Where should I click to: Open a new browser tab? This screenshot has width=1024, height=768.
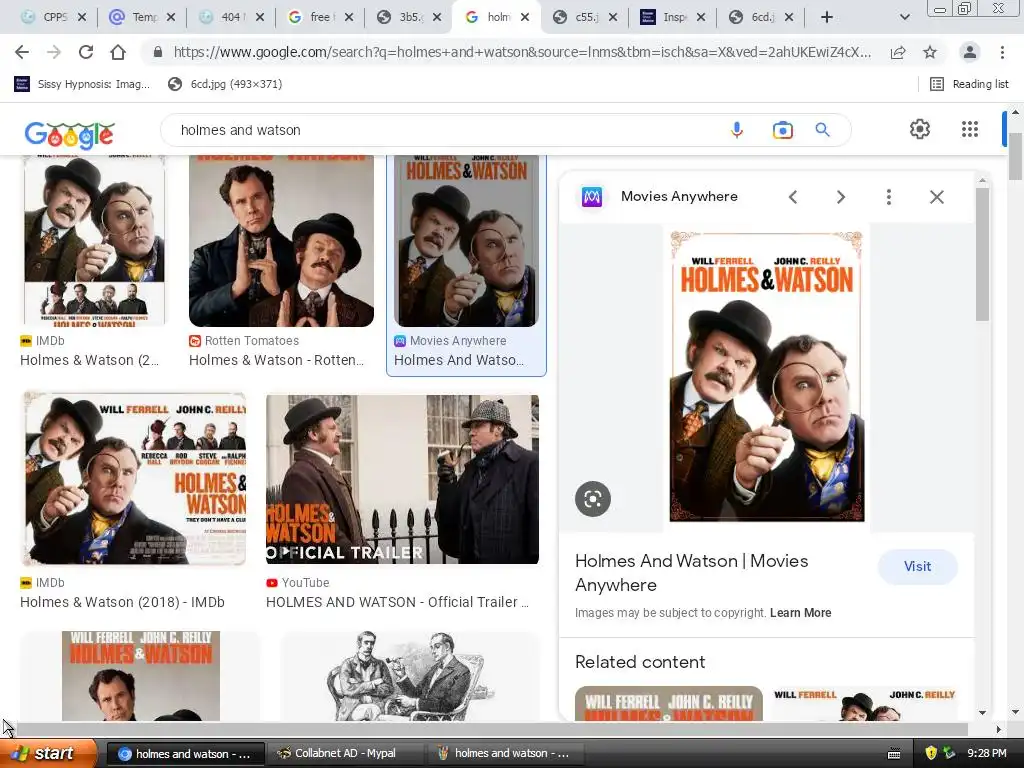click(827, 17)
